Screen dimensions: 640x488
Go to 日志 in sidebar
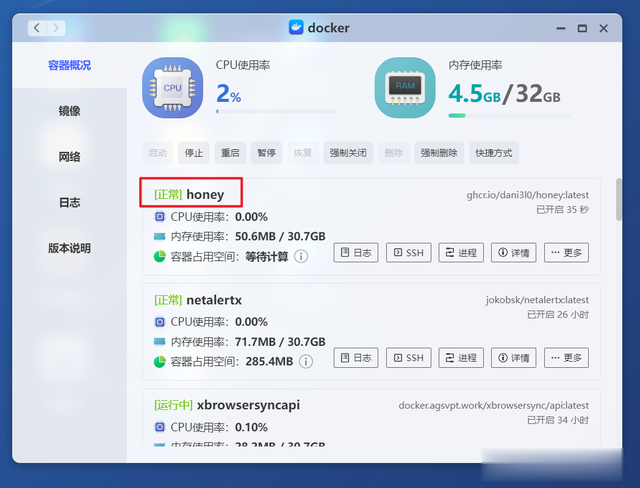pyautogui.click(x=69, y=202)
